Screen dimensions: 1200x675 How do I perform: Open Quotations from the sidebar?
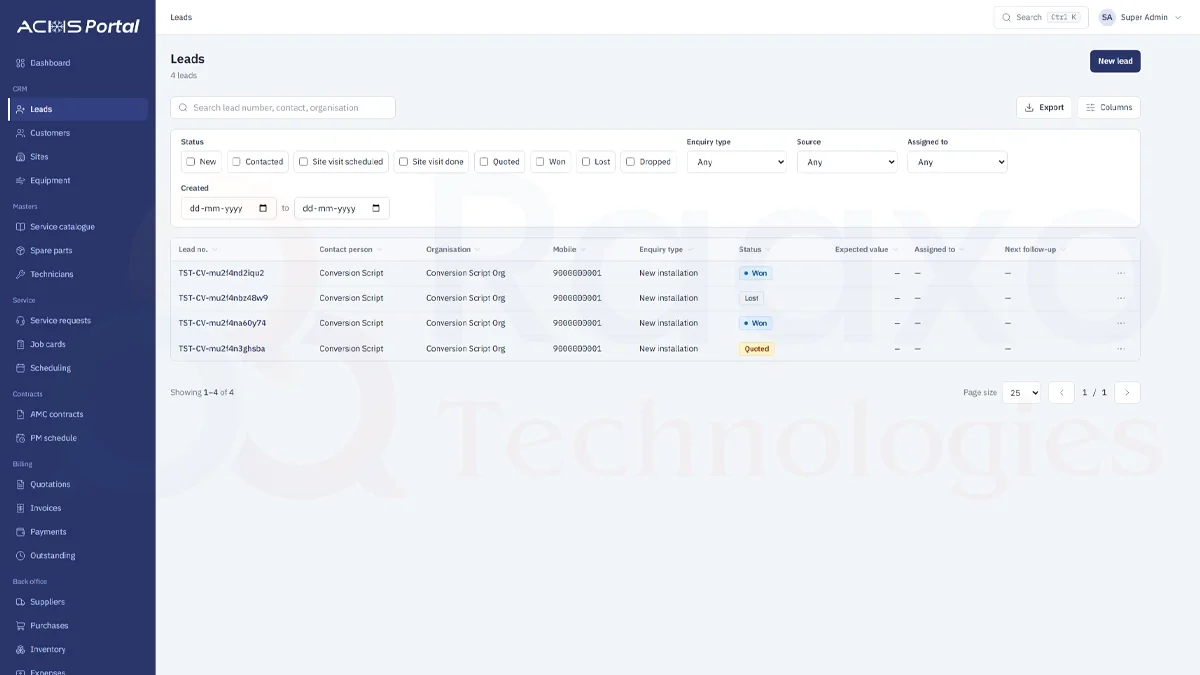point(78,484)
